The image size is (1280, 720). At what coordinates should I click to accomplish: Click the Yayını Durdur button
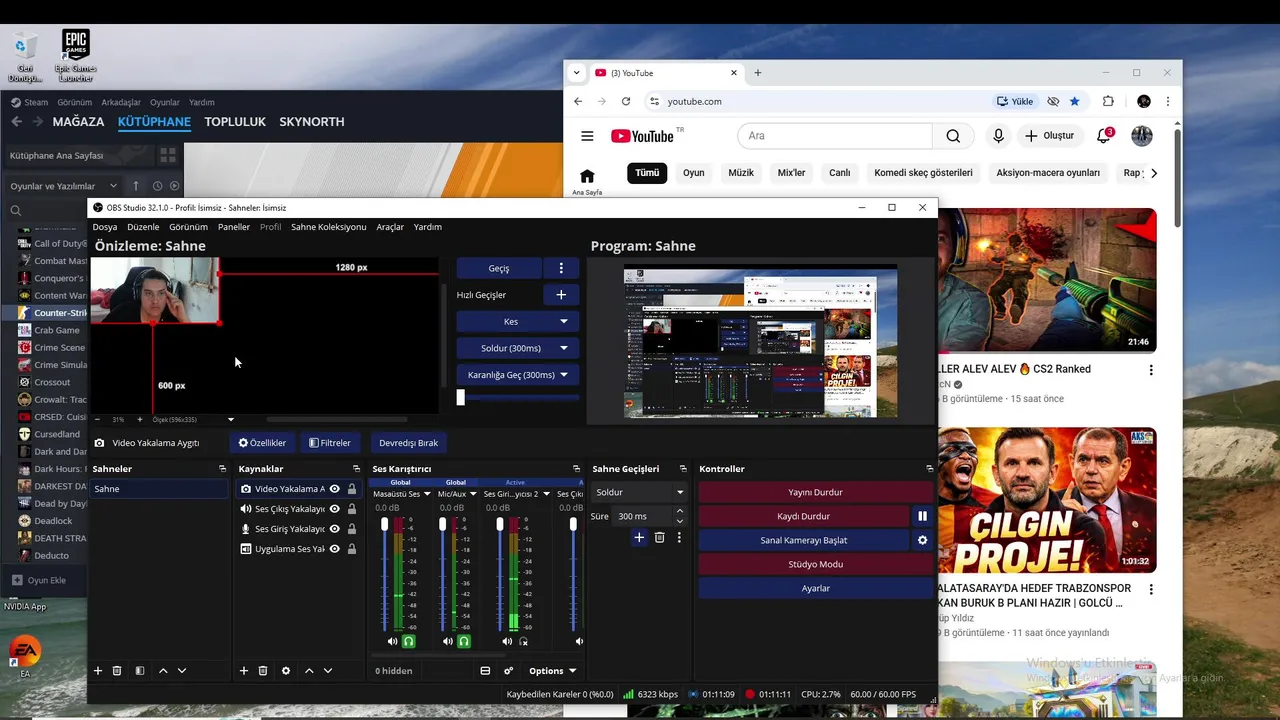(815, 492)
